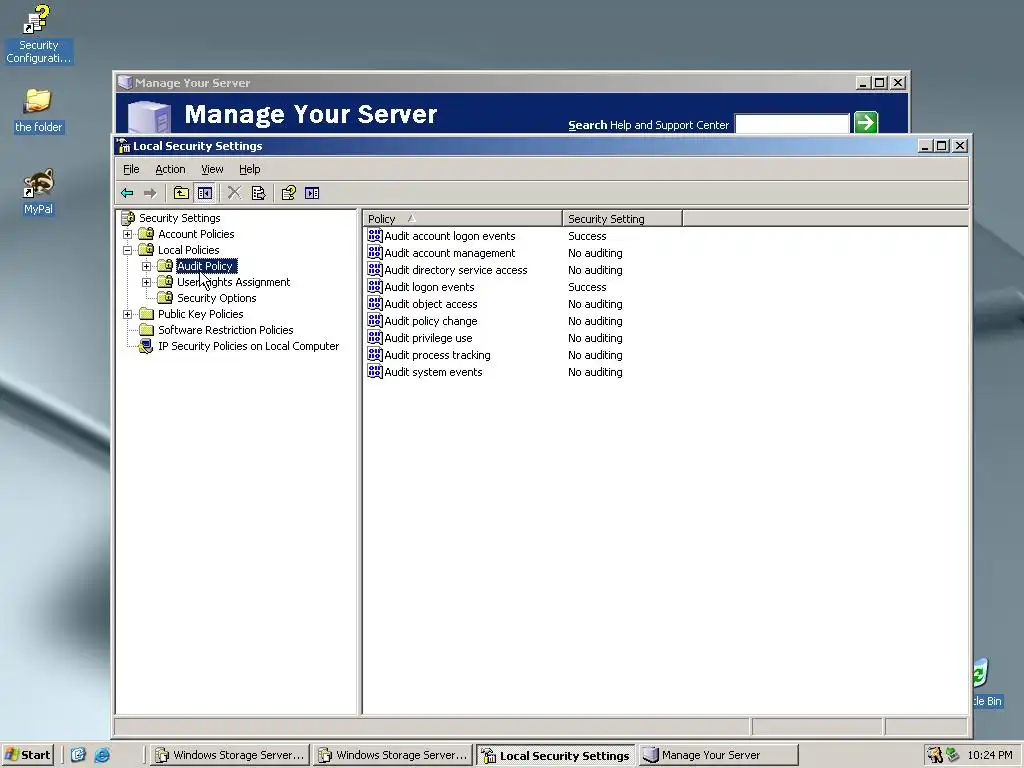Toggle the Show/Hide Console Tree button
The height and width of the screenshot is (768, 1024).
tap(204, 193)
